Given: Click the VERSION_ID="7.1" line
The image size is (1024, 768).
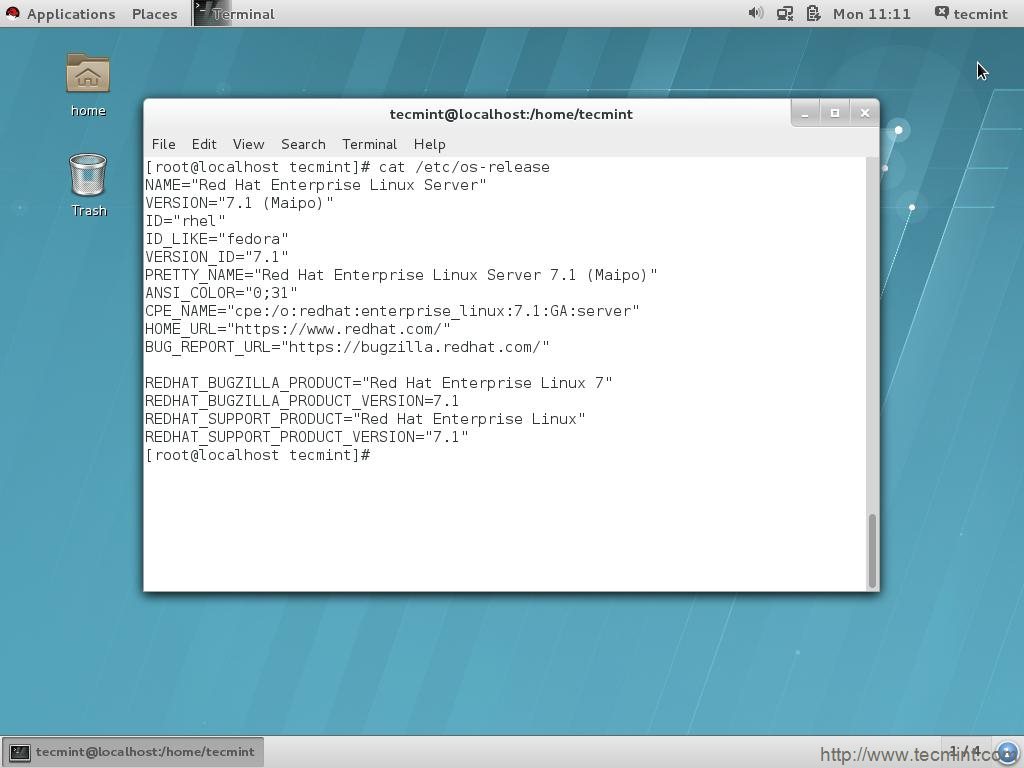Looking at the screenshot, I should pos(216,257).
